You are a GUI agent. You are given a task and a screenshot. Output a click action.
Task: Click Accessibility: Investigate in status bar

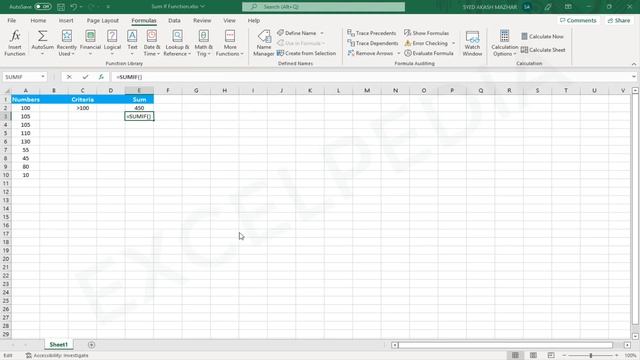[57, 356]
